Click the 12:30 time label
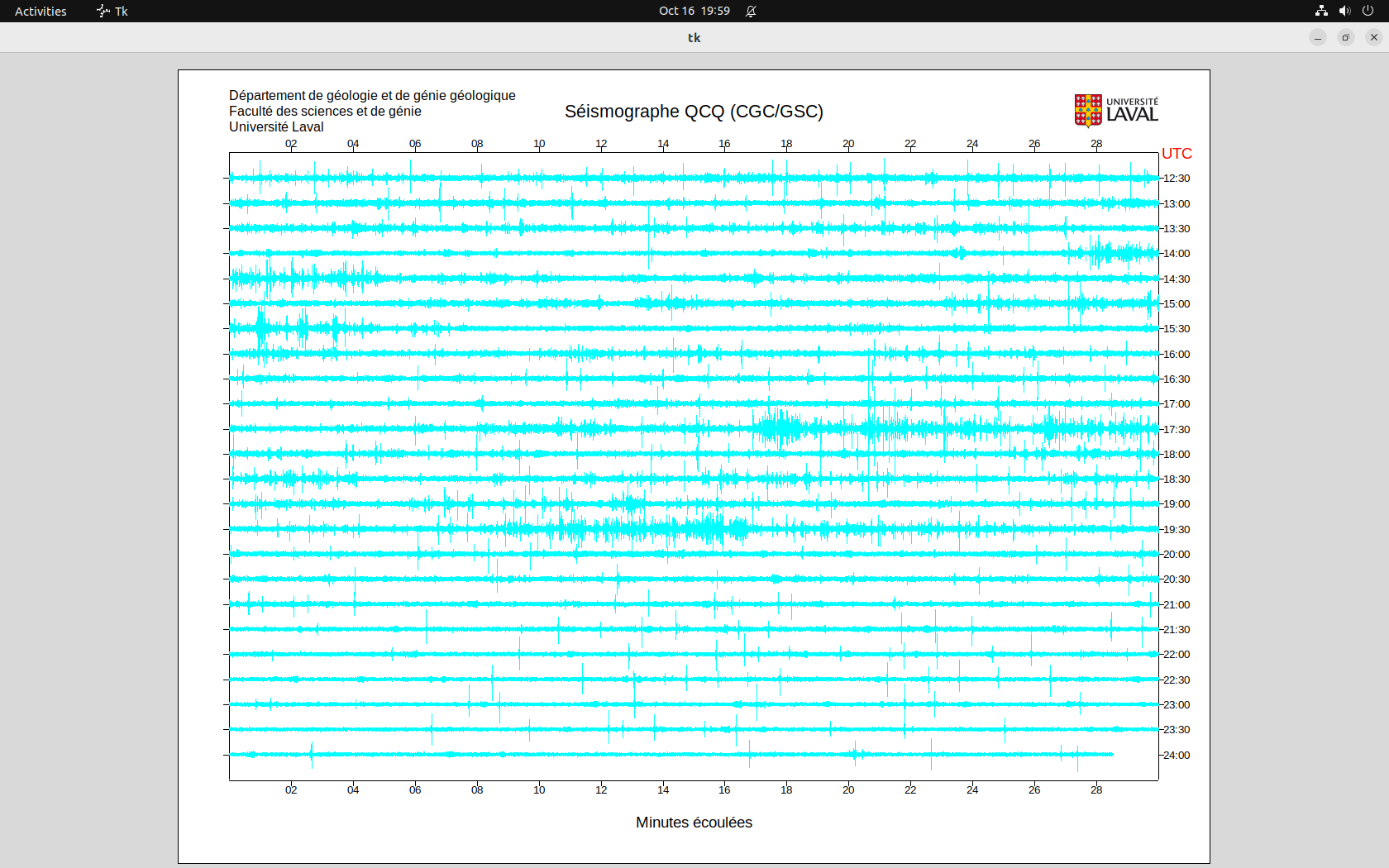 tap(1177, 179)
